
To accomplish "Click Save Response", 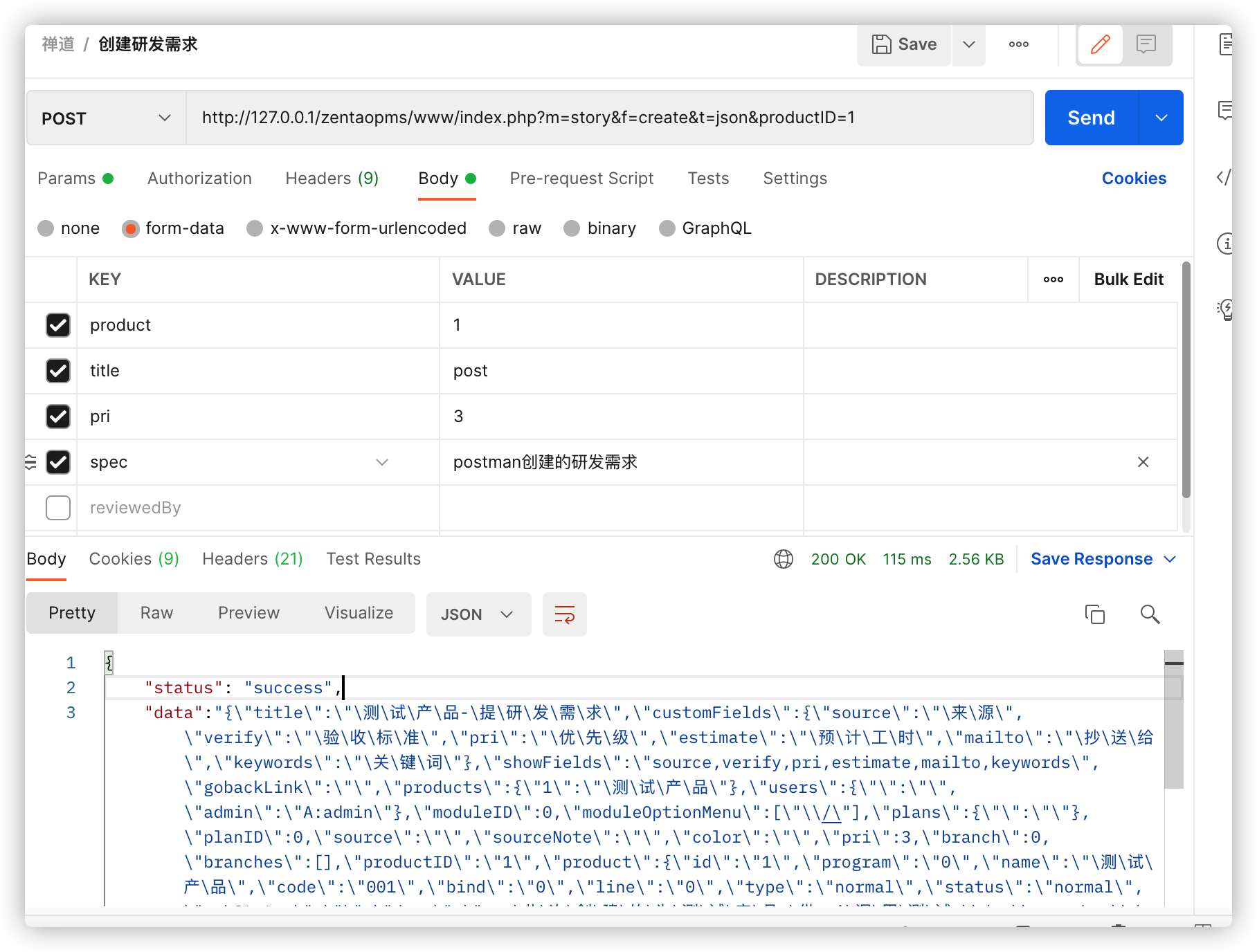I will 1092,559.
